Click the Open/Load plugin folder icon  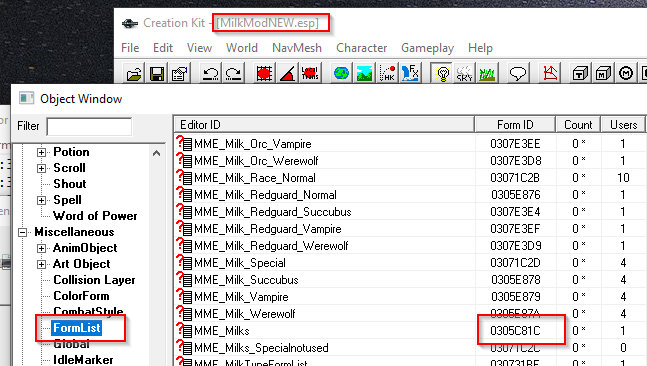pyautogui.click(x=134, y=74)
